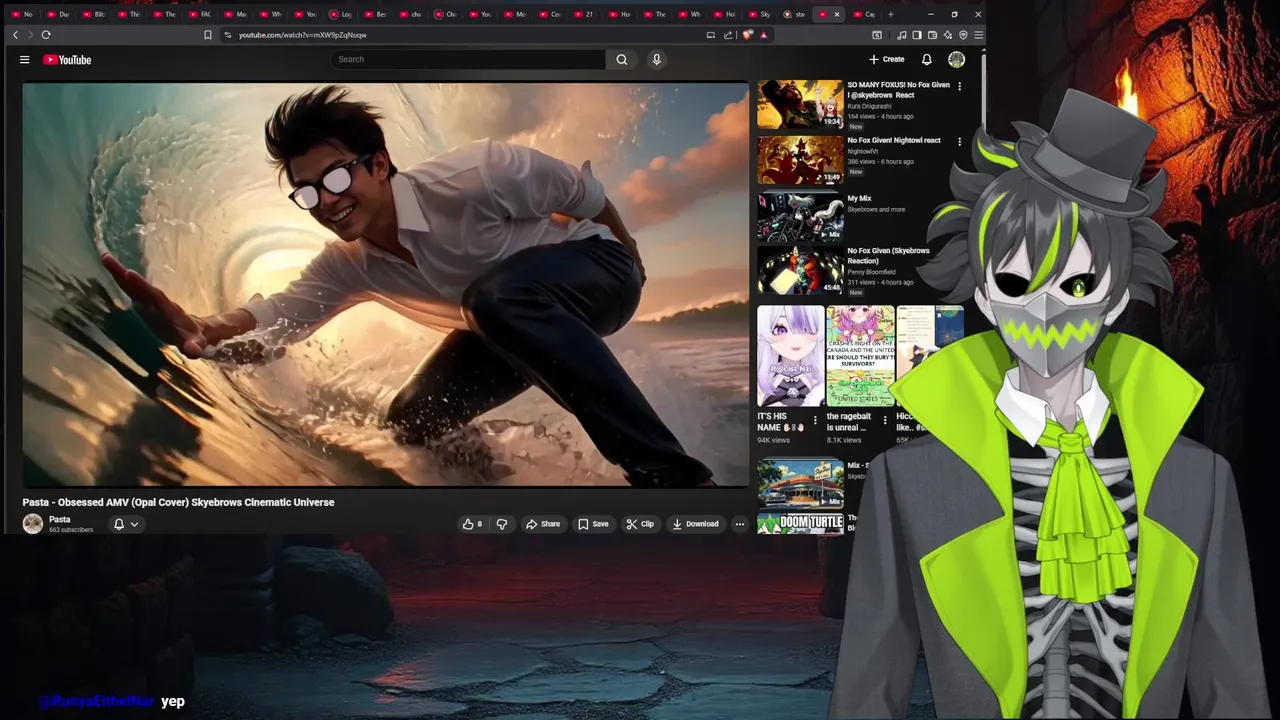The width and height of the screenshot is (1280, 720).
Task: Create a Clip of the video
Action: [x=640, y=524]
